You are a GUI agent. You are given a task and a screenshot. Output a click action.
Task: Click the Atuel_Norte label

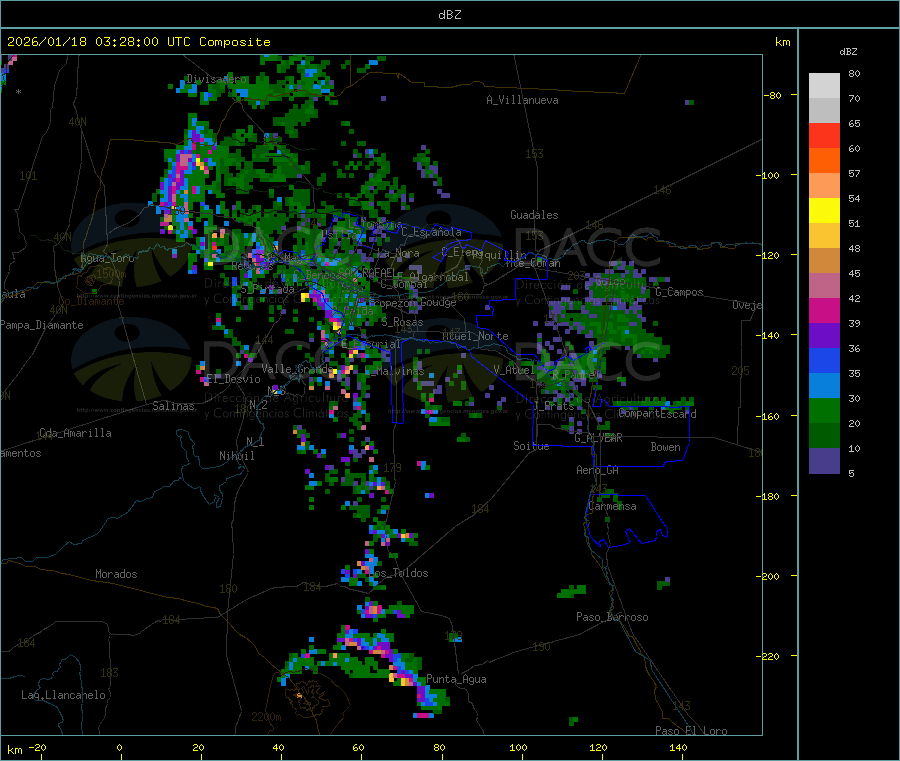pos(475,336)
